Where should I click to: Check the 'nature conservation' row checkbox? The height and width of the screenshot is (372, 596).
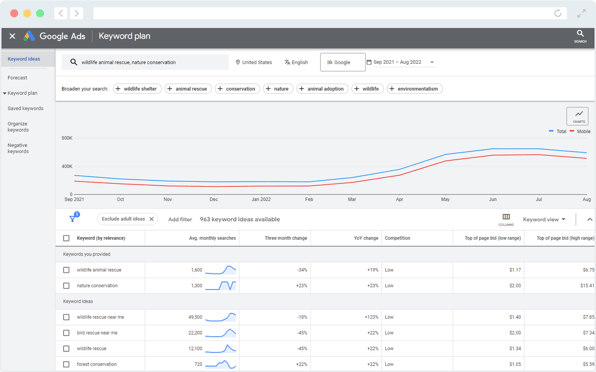tap(66, 285)
